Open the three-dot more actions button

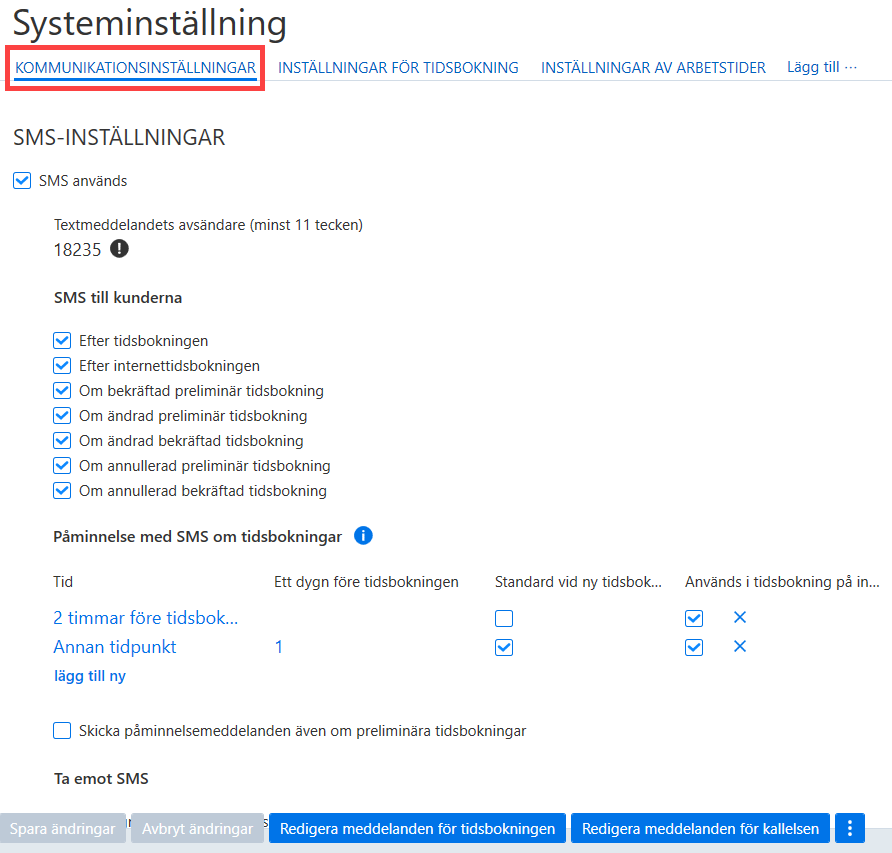coord(849,829)
